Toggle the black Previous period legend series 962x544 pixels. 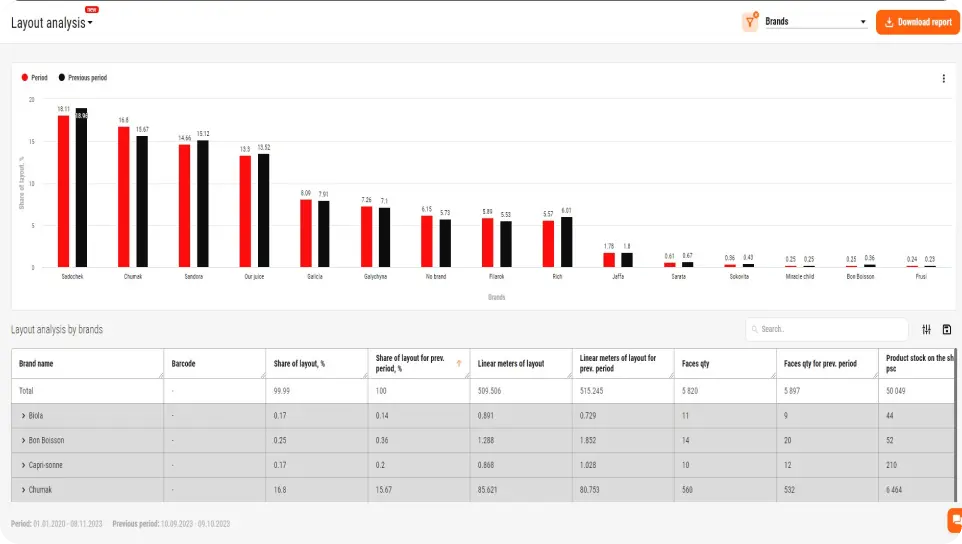[x=83, y=77]
